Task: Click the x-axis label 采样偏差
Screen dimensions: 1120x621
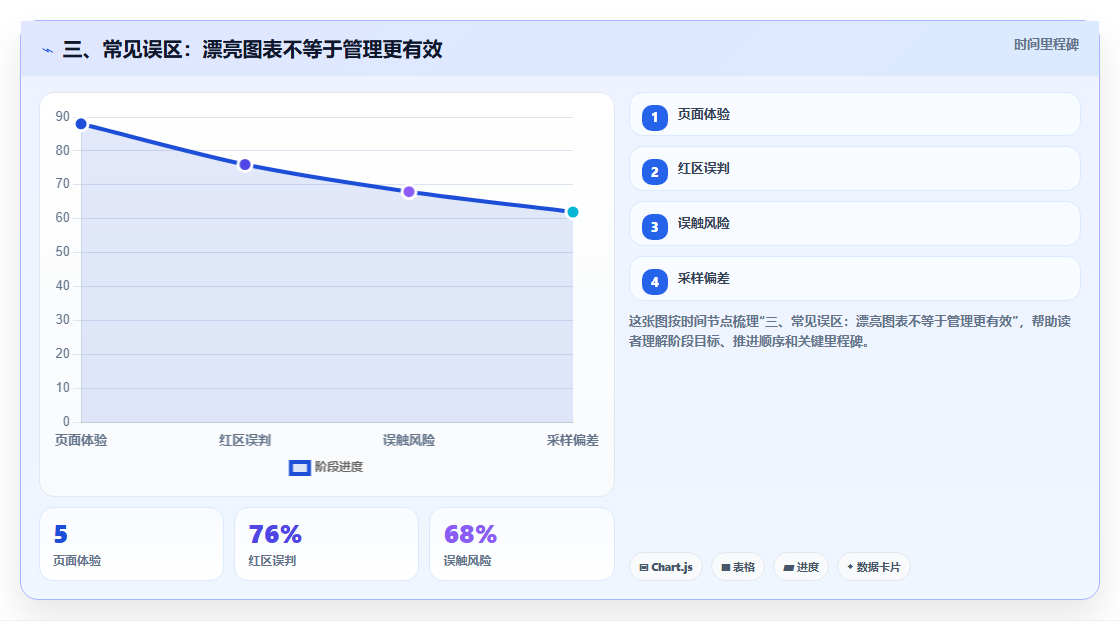Action: [x=572, y=440]
